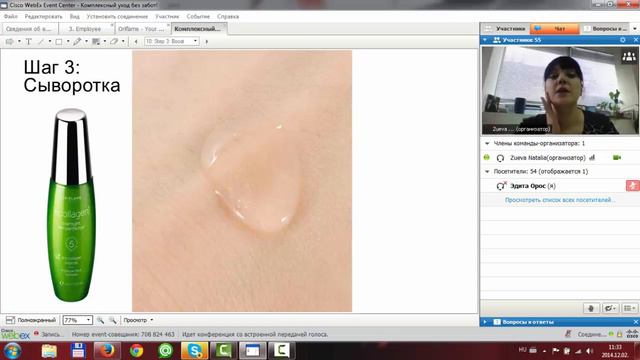Viewport: 640px width, 360px height.
Task: Click the Запись recording indicator
Action: pyautogui.click(x=49, y=334)
